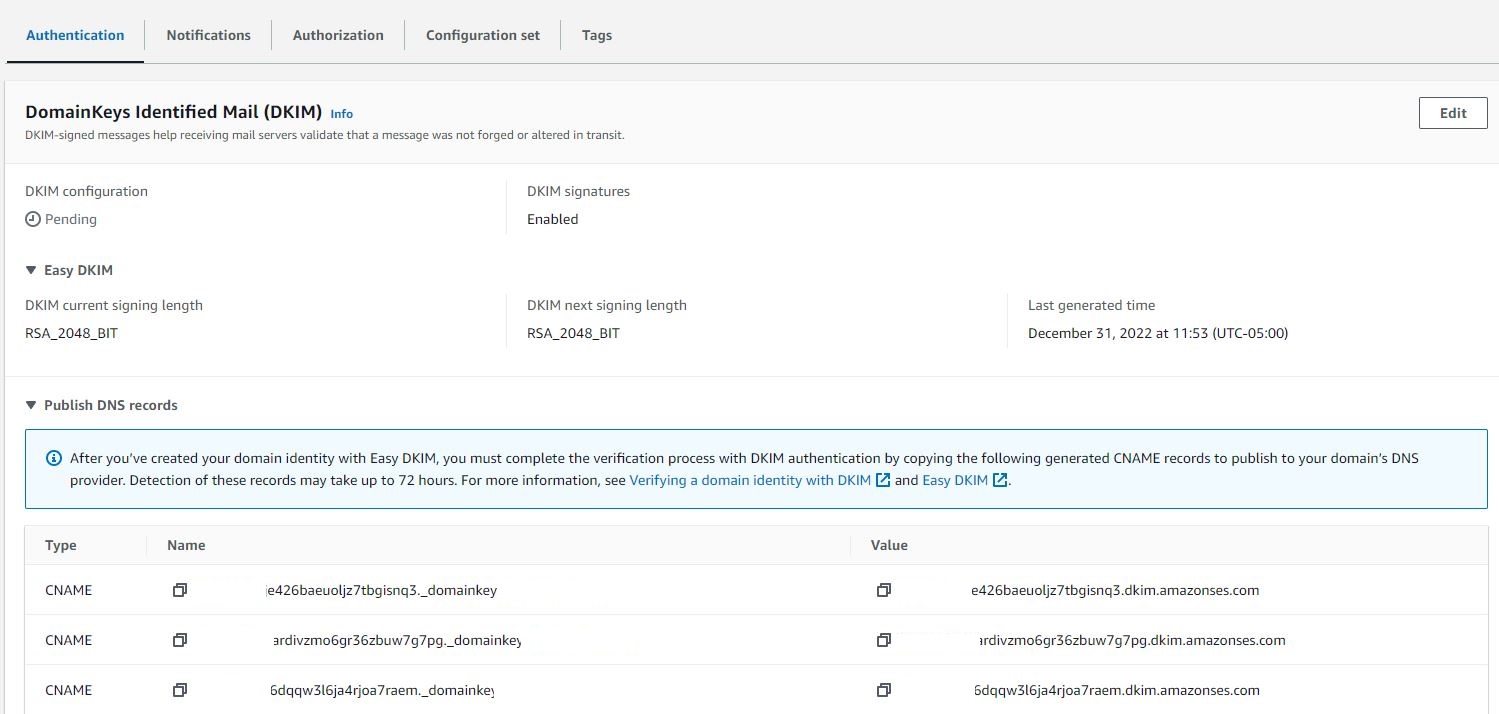Copy the third CNAME record value
The width and height of the screenshot is (1499, 714).
[x=883, y=690]
